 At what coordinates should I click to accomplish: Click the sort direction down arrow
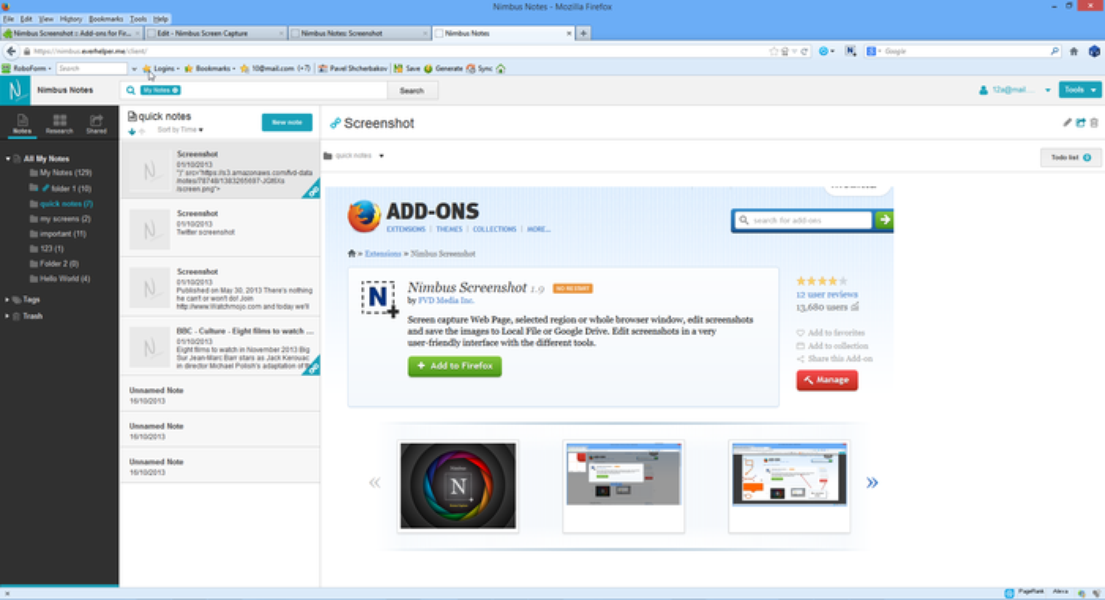tap(132, 131)
